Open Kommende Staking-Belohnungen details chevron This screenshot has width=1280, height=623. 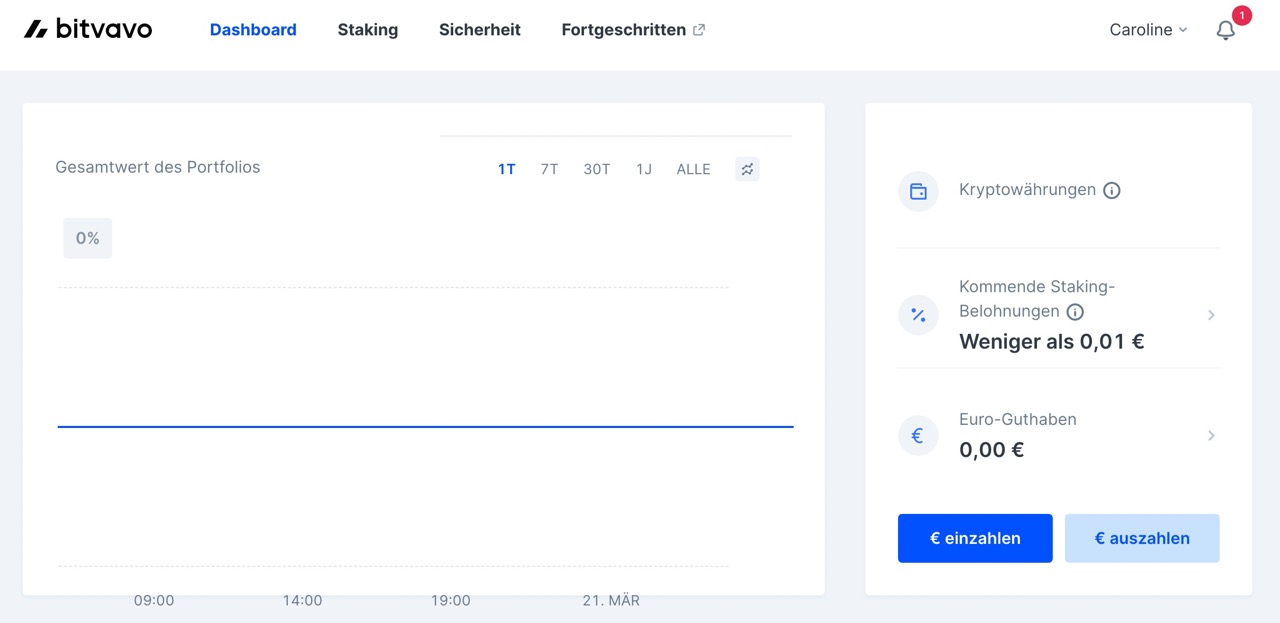click(x=1211, y=314)
